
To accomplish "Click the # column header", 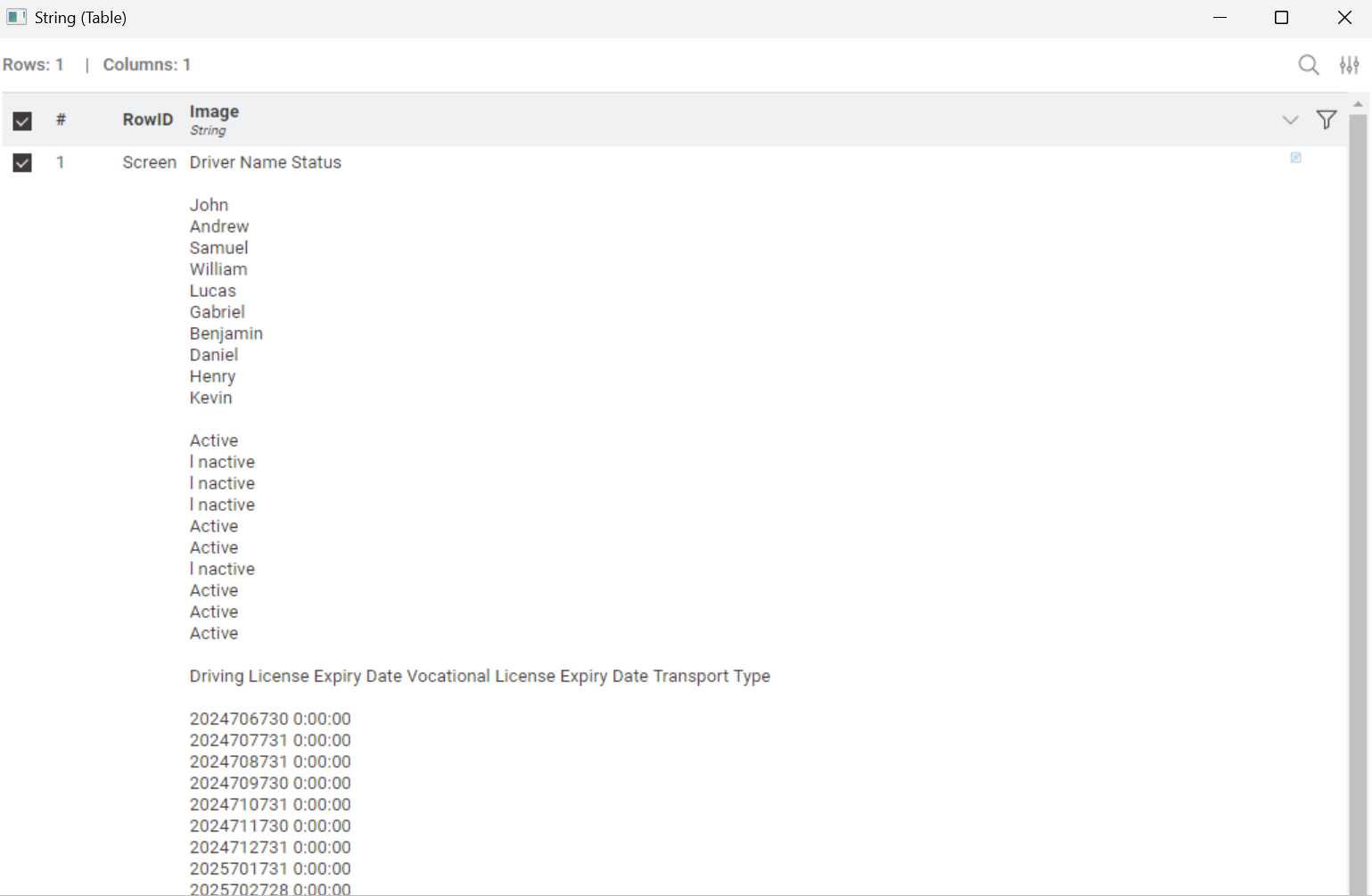I will point(61,119).
